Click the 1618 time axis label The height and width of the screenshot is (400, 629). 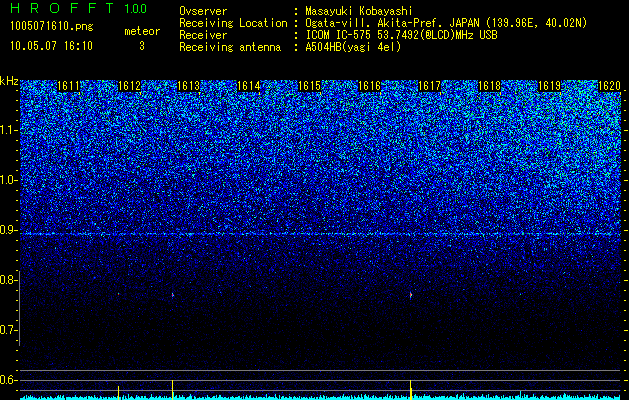pos(490,86)
